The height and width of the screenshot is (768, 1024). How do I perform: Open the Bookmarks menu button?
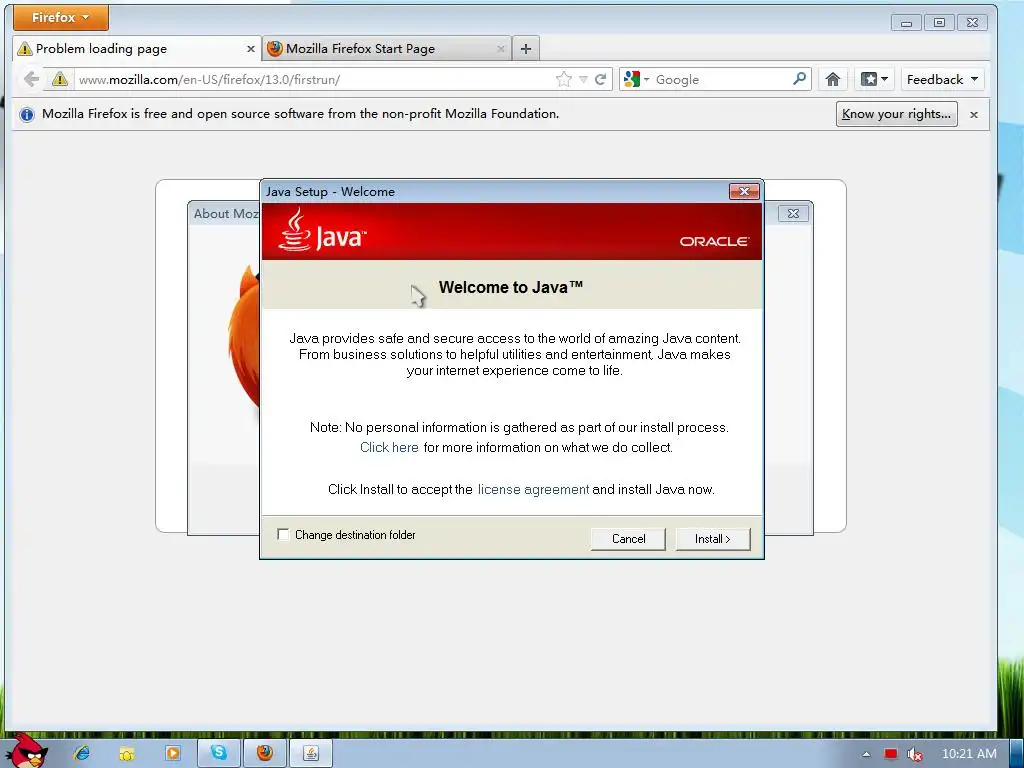tap(874, 80)
